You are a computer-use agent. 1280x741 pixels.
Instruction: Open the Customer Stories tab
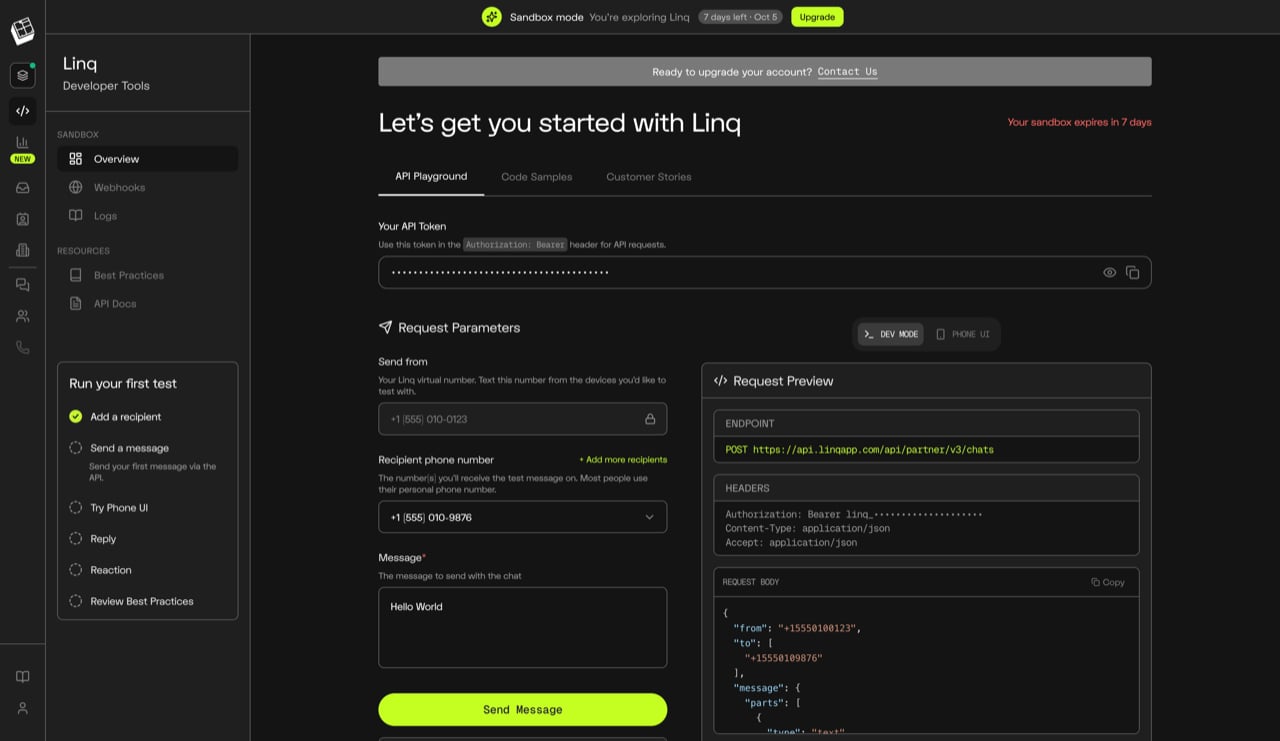point(649,177)
